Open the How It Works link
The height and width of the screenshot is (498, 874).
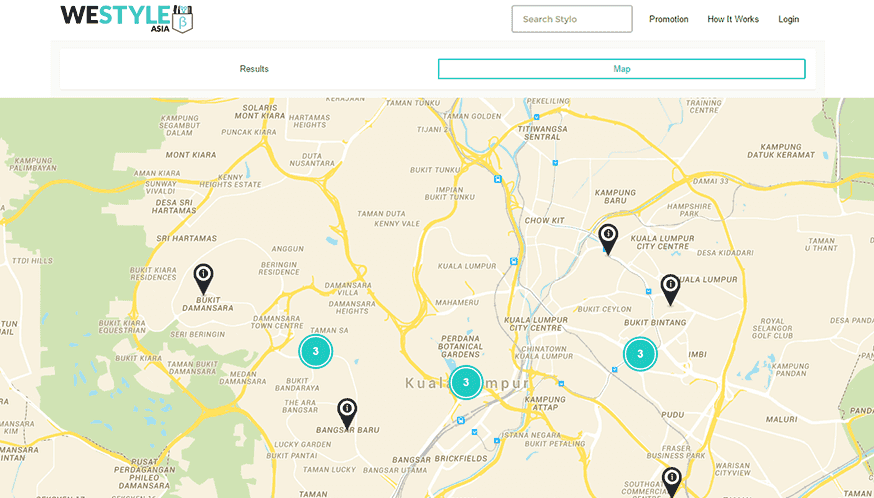(732, 19)
